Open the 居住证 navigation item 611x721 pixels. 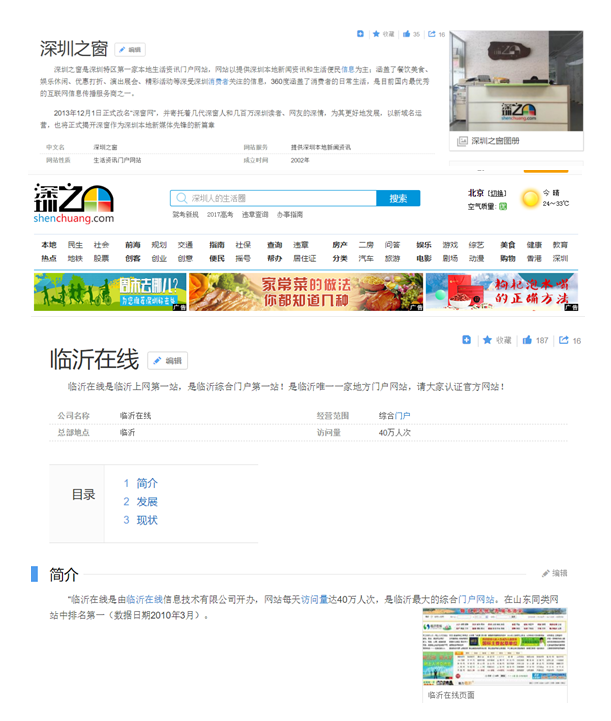305,258
